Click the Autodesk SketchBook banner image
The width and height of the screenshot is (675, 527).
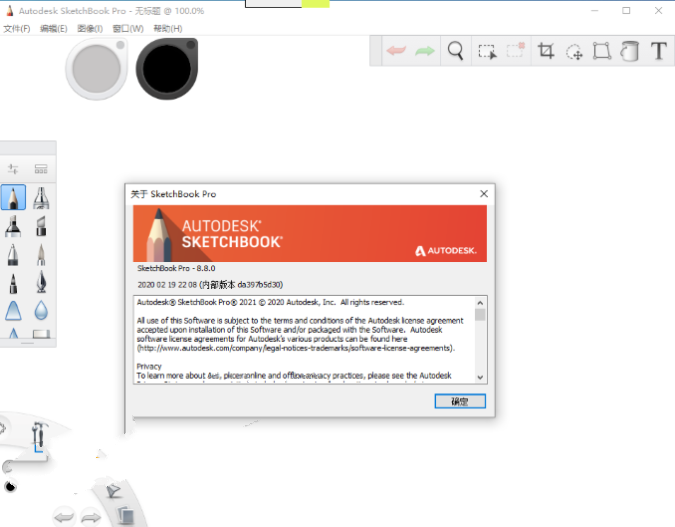pos(310,233)
